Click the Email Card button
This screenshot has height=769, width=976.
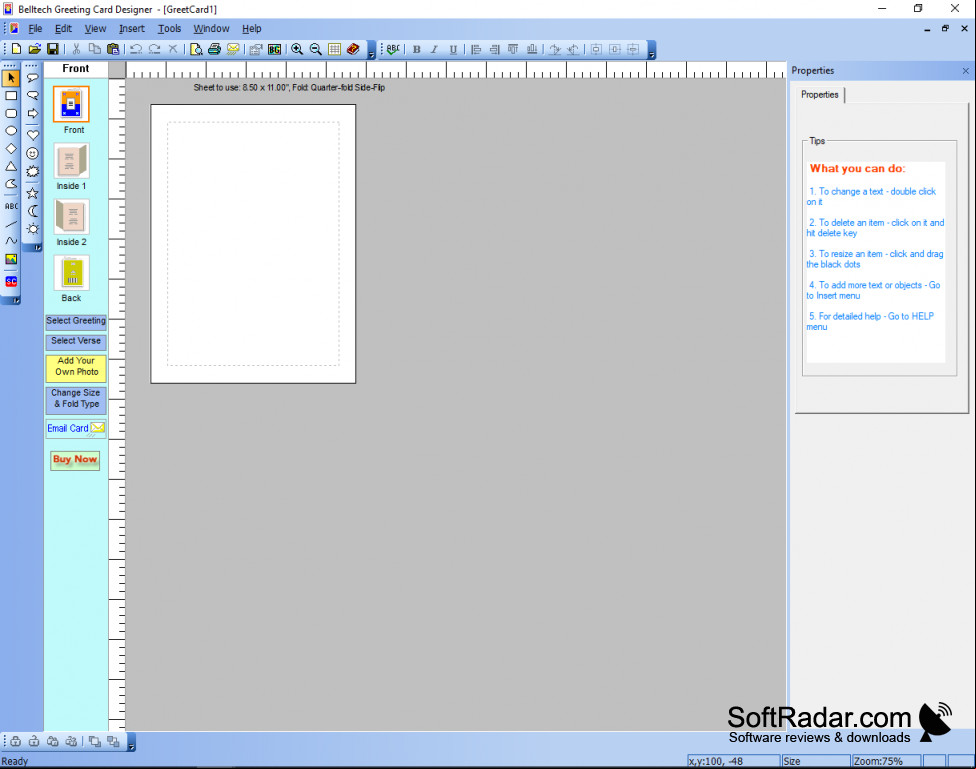[76, 428]
